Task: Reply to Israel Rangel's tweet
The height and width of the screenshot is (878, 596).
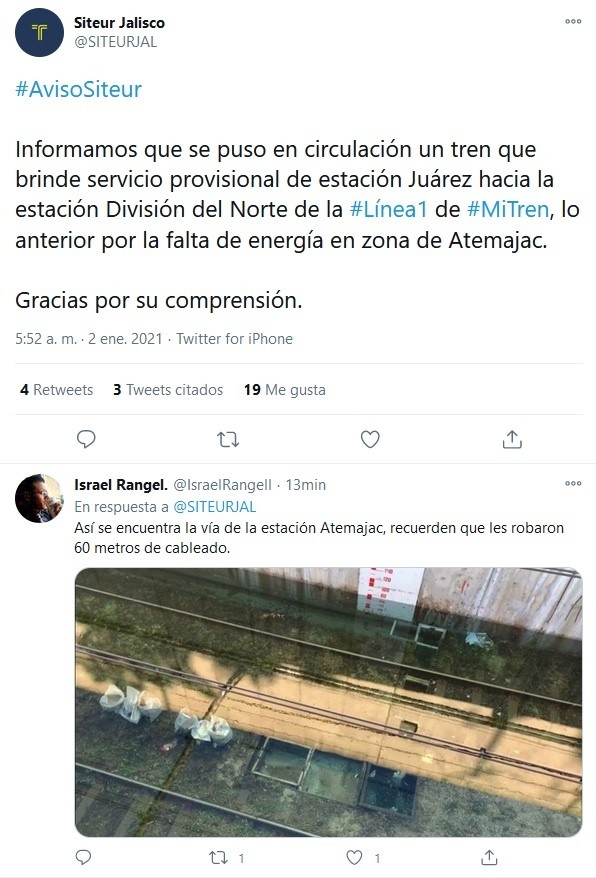Action: pos(83,857)
